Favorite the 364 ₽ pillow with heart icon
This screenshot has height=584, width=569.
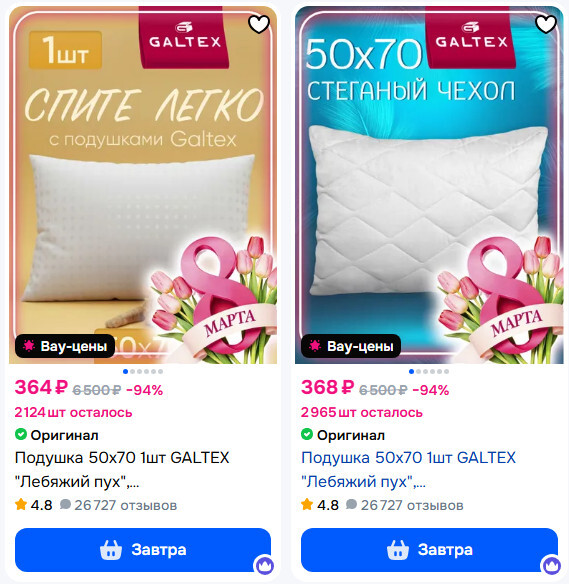(x=259, y=25)
